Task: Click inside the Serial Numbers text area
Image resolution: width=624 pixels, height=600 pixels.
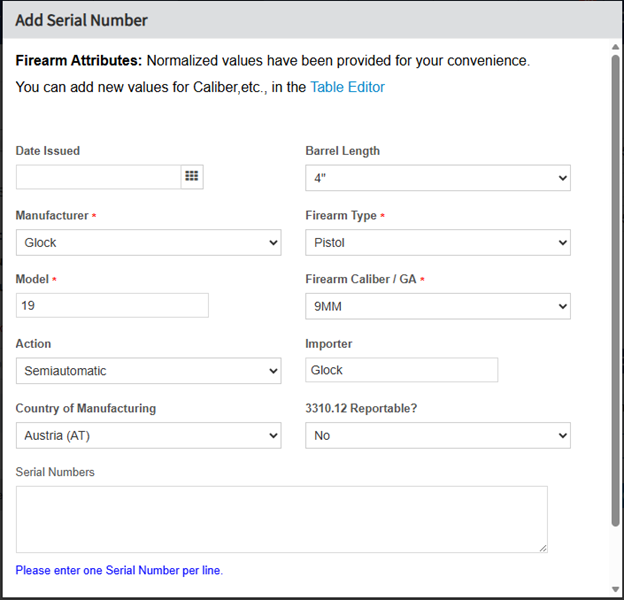Action: point(281,519)
